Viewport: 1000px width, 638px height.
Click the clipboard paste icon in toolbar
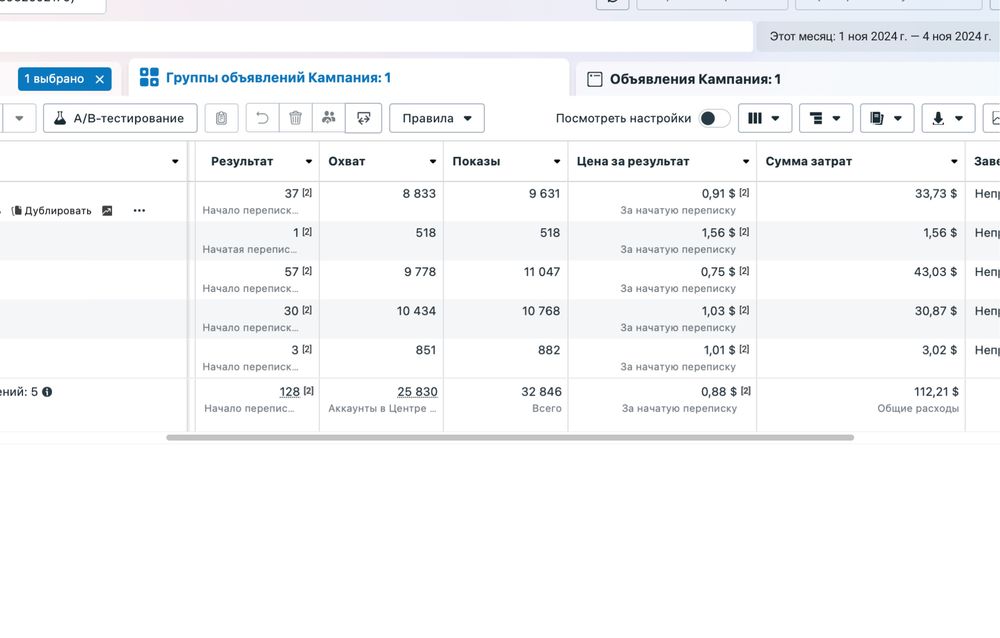221,118
